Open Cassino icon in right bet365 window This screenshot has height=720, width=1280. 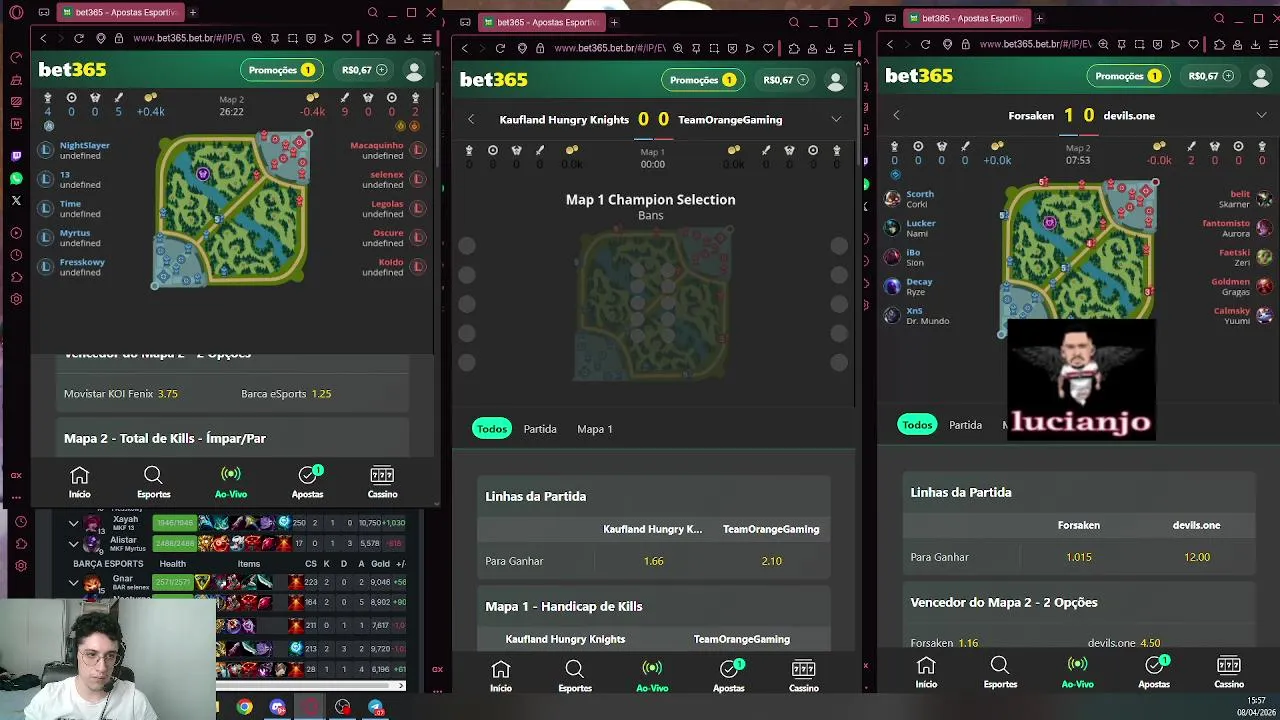(1229, 672)
